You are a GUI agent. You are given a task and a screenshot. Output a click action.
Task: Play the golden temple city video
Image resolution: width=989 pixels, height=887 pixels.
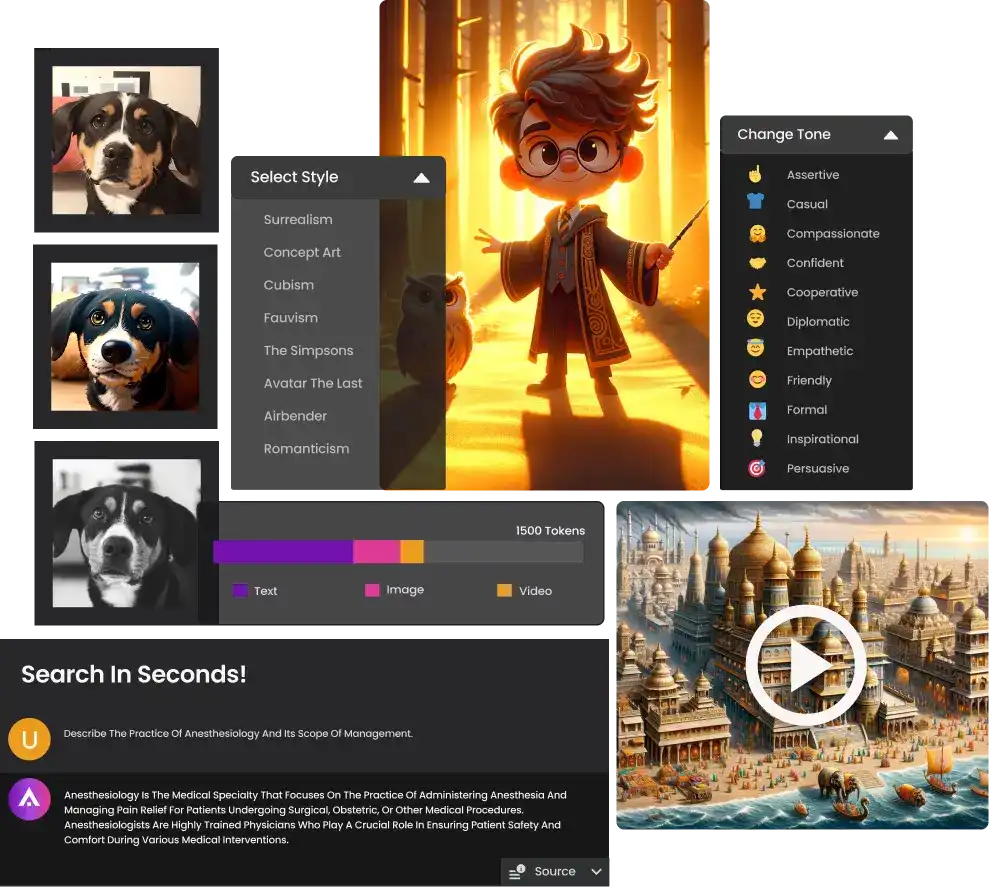tap(805, 666)
